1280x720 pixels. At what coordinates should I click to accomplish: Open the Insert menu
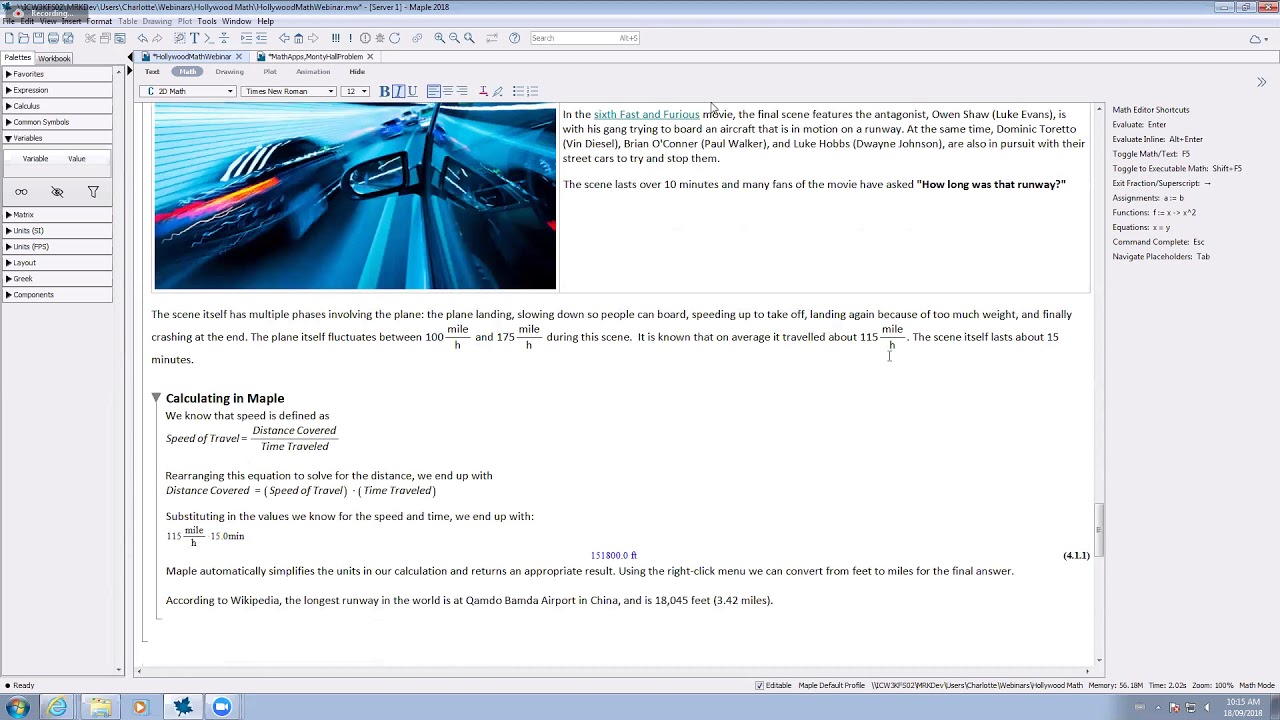(71, 21)
